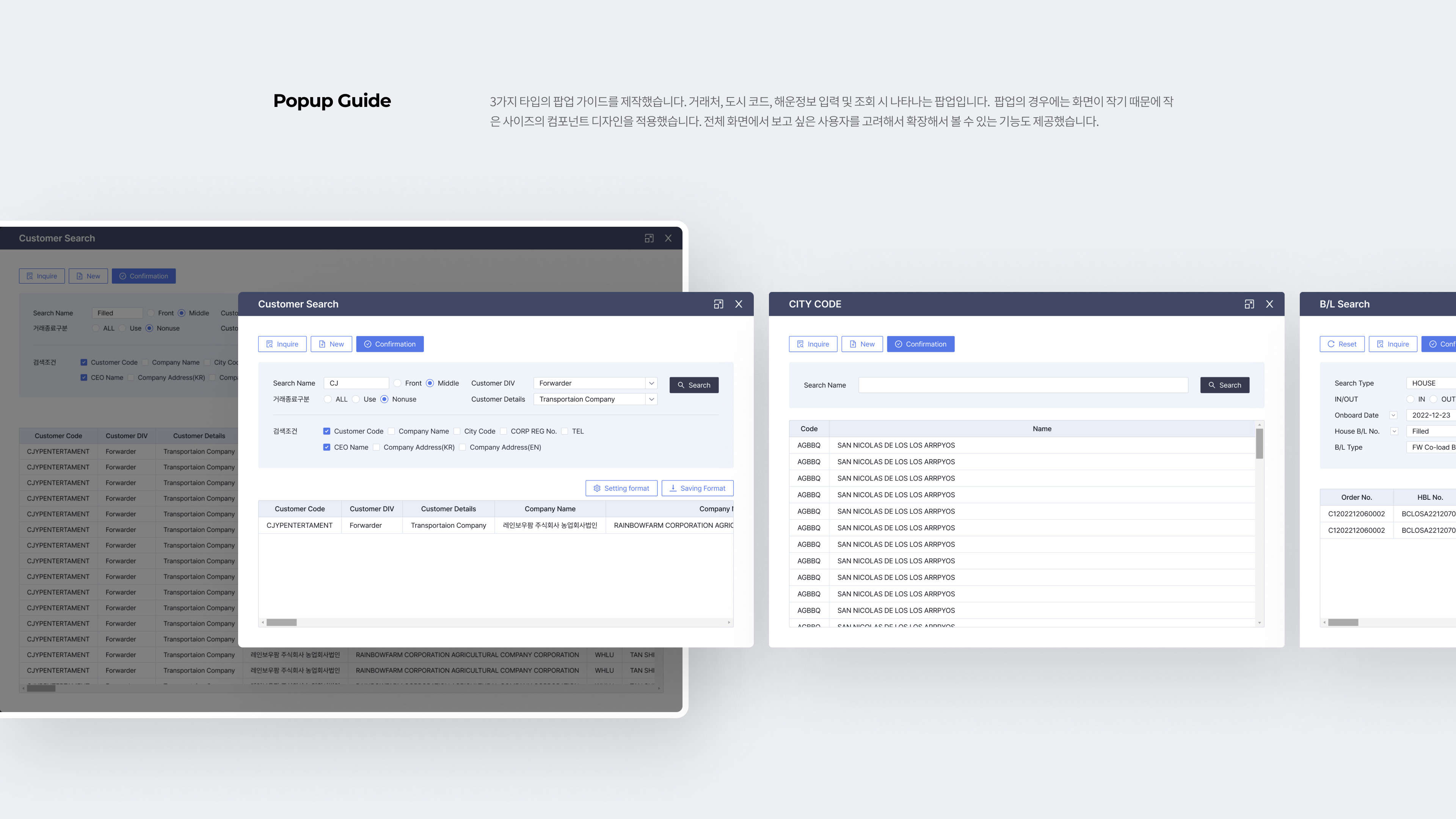Select the ALL radio in the front popup

pyautogui.click(x=328, y=399)
